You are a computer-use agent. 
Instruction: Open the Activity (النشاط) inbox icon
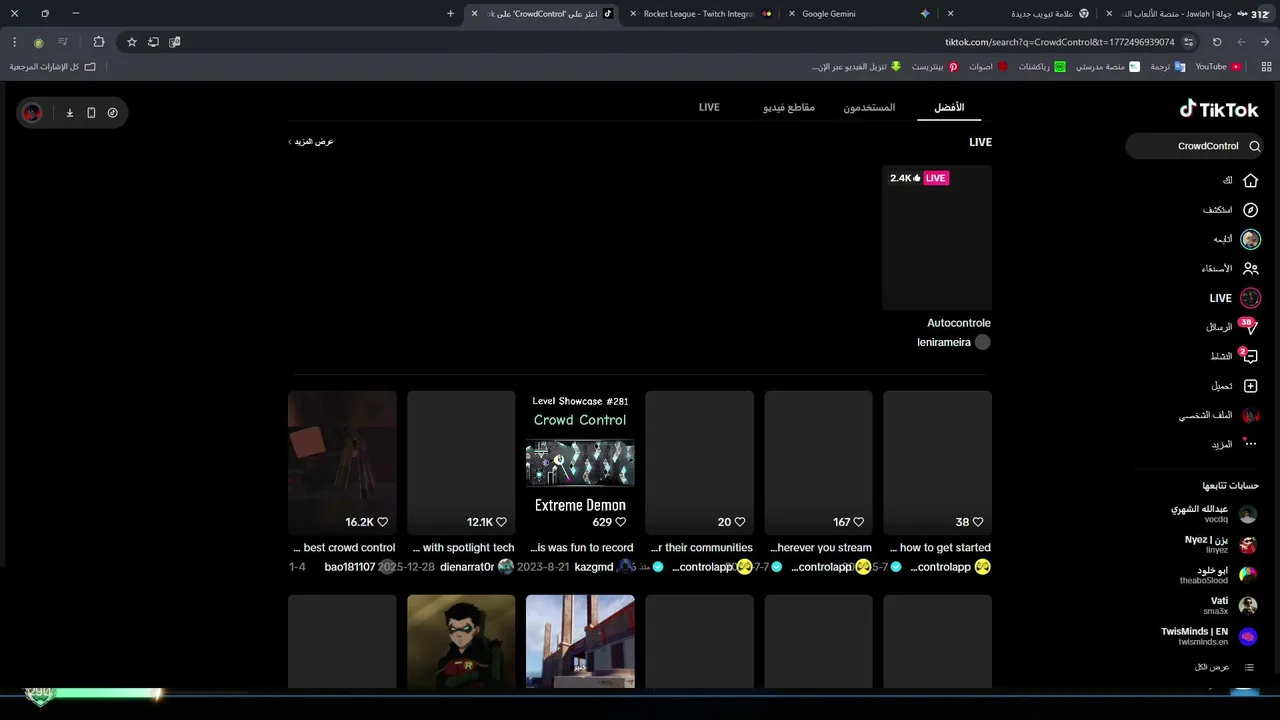(1249, 356)
